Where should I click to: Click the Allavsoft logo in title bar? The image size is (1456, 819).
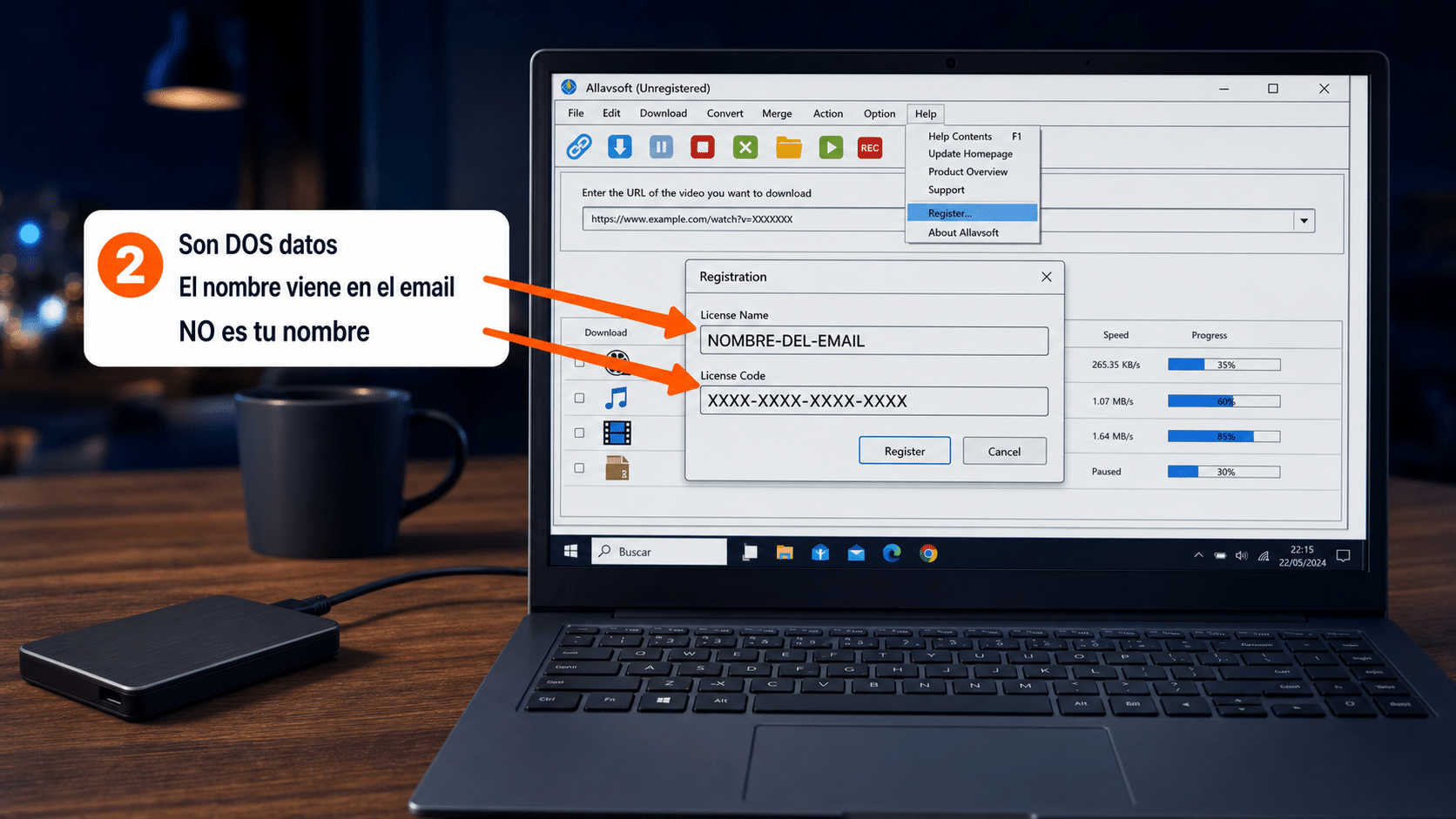point(570,87)
